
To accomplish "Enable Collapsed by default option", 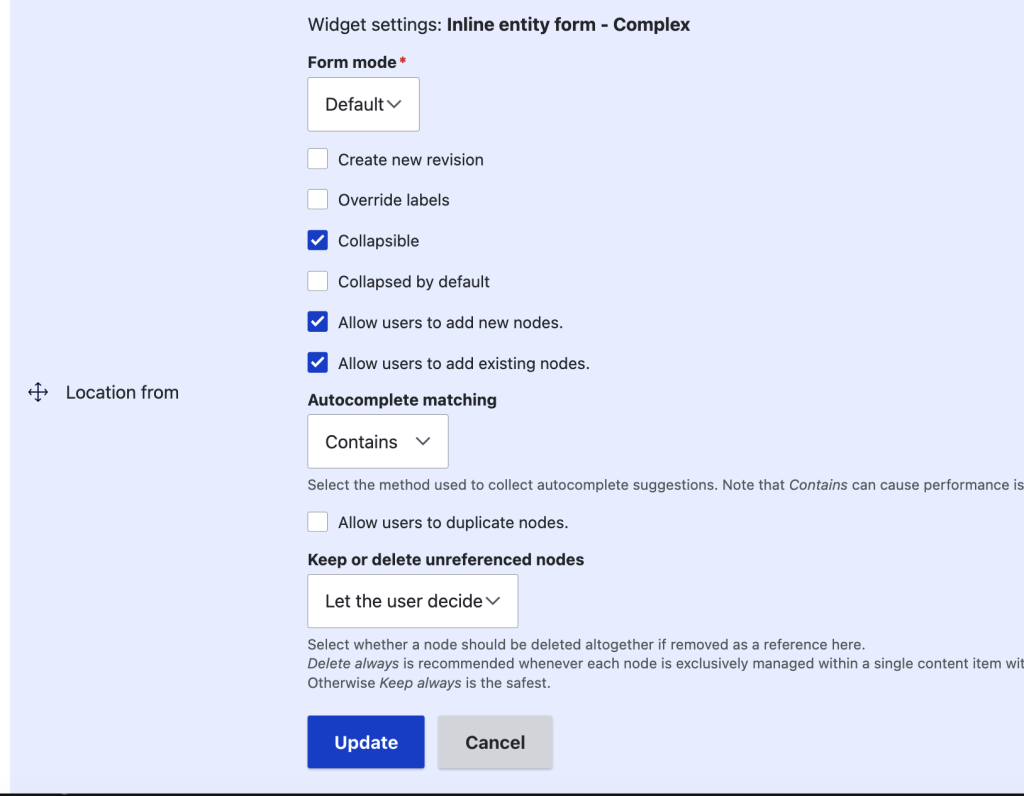I will click(317, 281).
